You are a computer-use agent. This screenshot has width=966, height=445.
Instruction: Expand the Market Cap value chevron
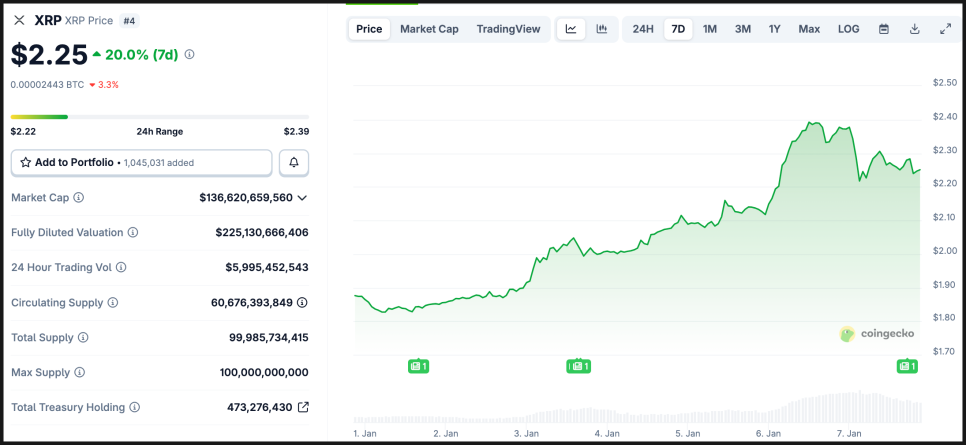(302, 198)
